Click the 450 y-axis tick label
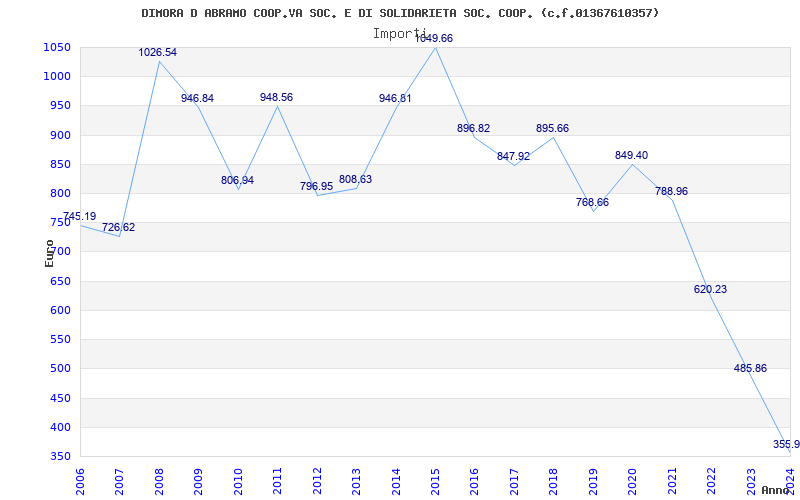 61,398
